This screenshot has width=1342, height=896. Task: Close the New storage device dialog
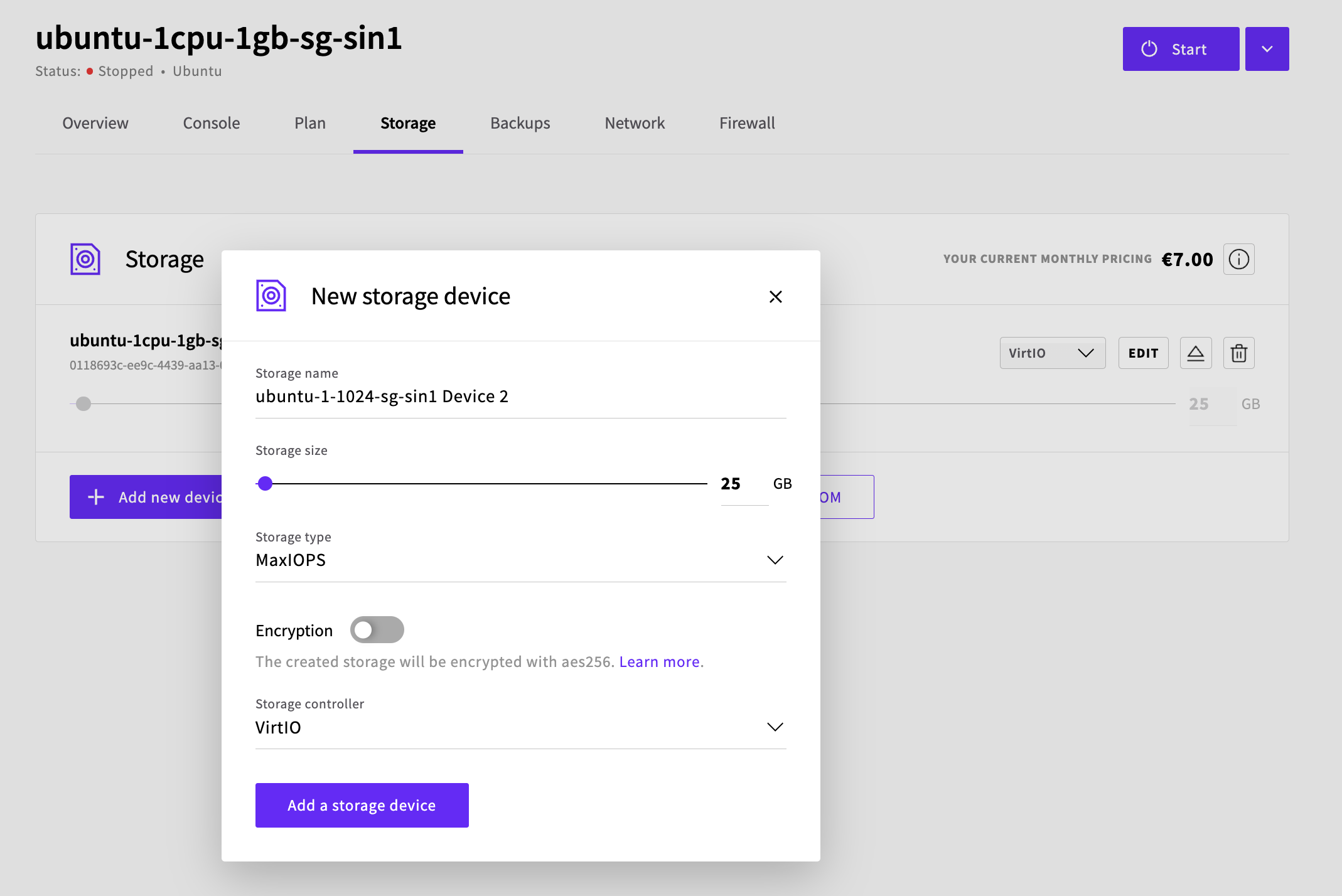776,297
